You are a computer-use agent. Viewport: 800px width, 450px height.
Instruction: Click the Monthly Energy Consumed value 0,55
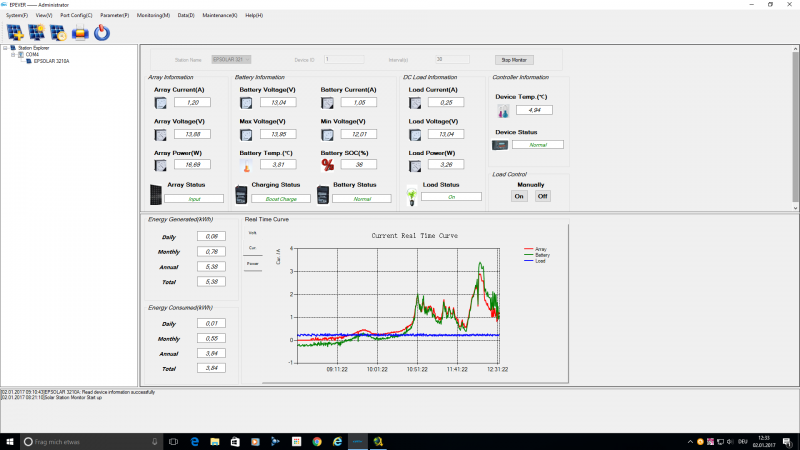point(211,339)
